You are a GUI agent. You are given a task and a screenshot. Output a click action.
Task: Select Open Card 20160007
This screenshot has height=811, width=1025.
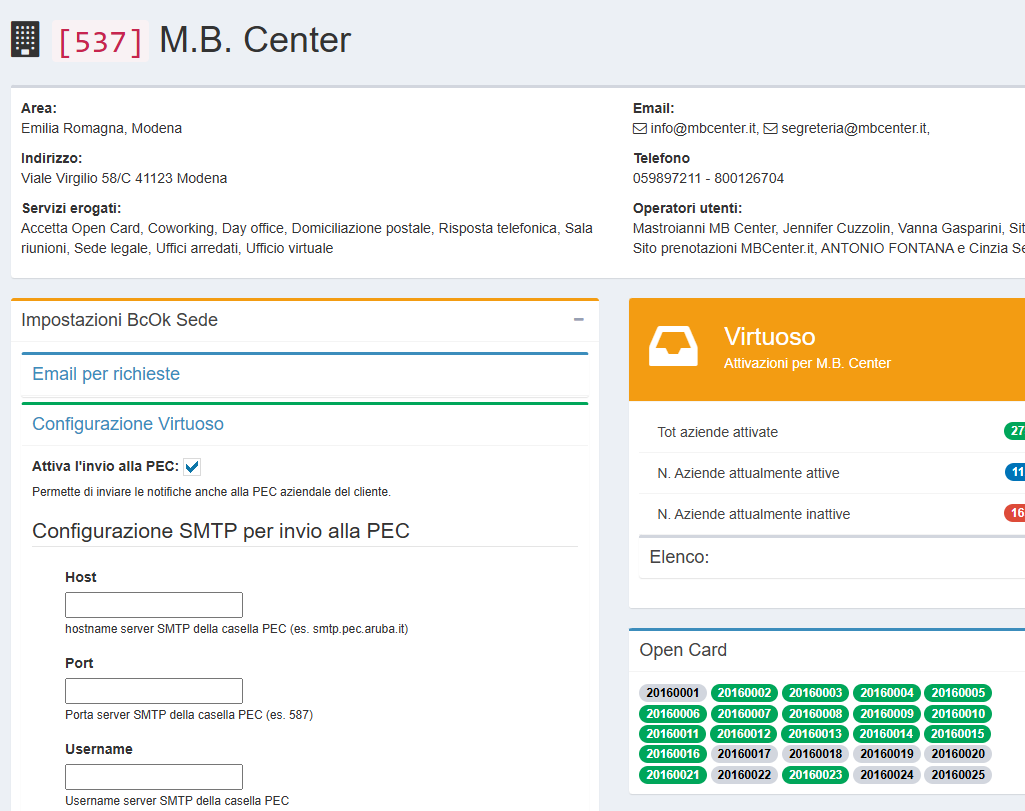point(744,714)
